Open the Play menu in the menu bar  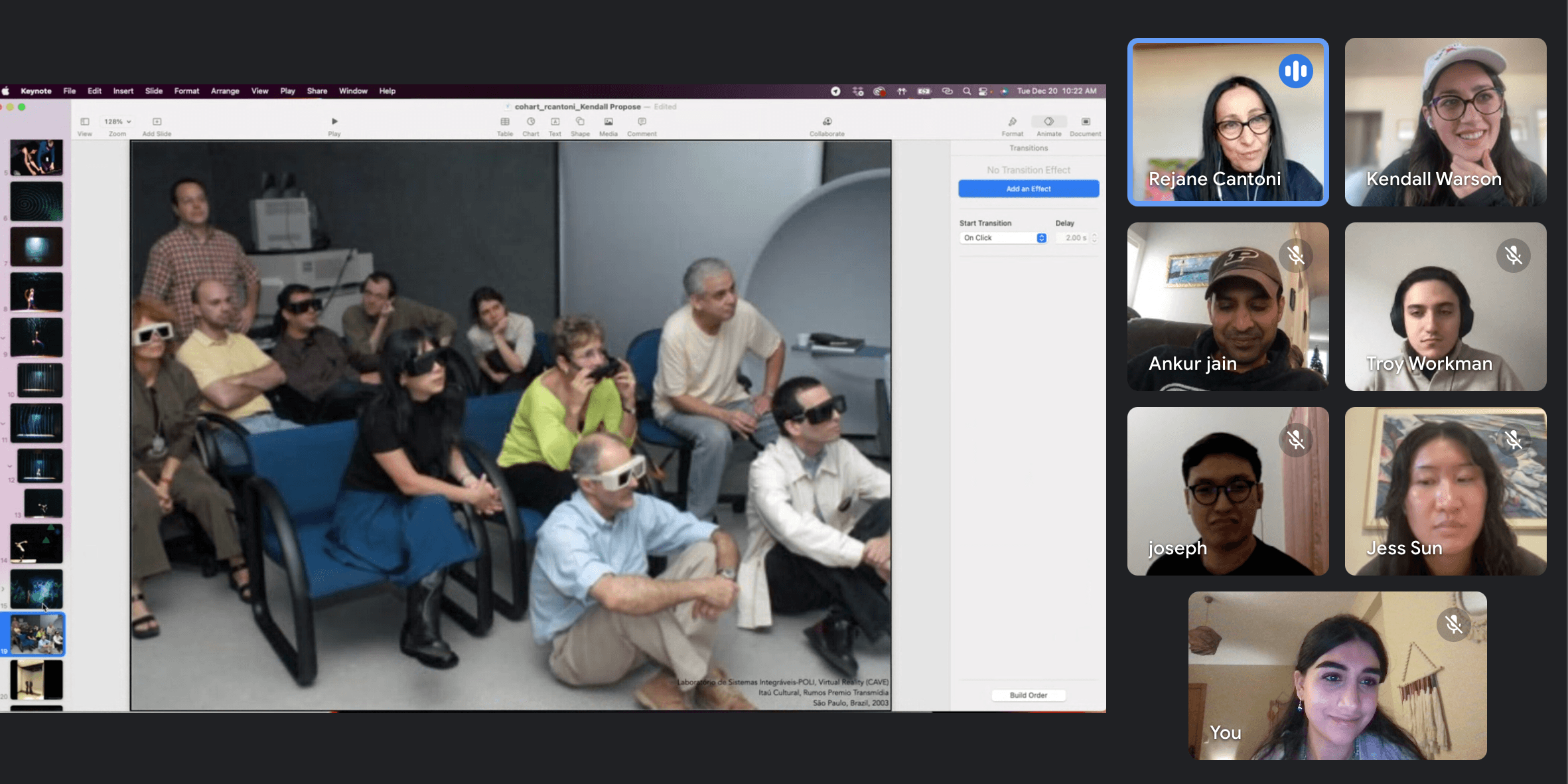pyautogui.click(x=287, y=91)
